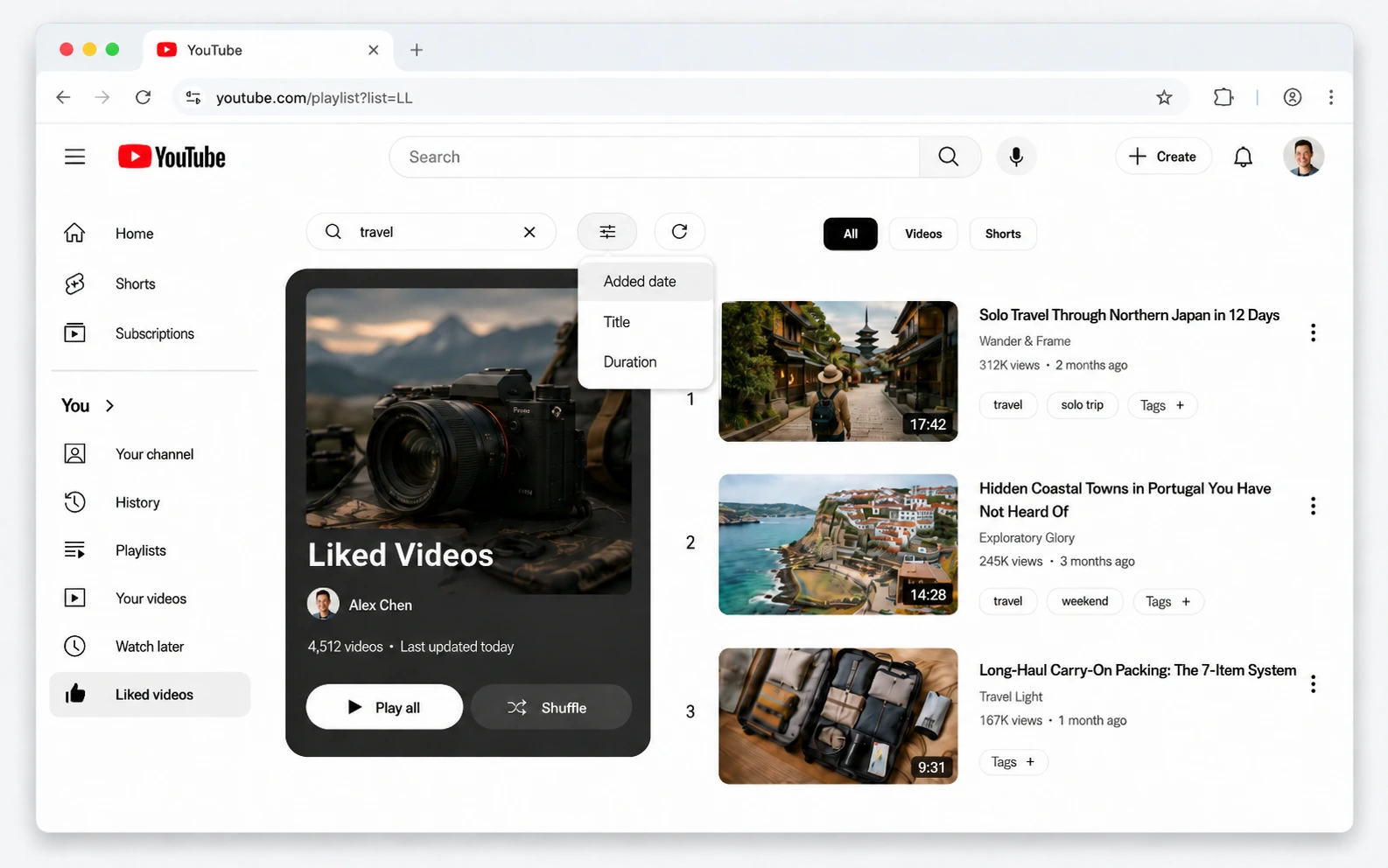
Task: Open the Solo Travel Japan thumbnail
Action: [x=838, y=371]
